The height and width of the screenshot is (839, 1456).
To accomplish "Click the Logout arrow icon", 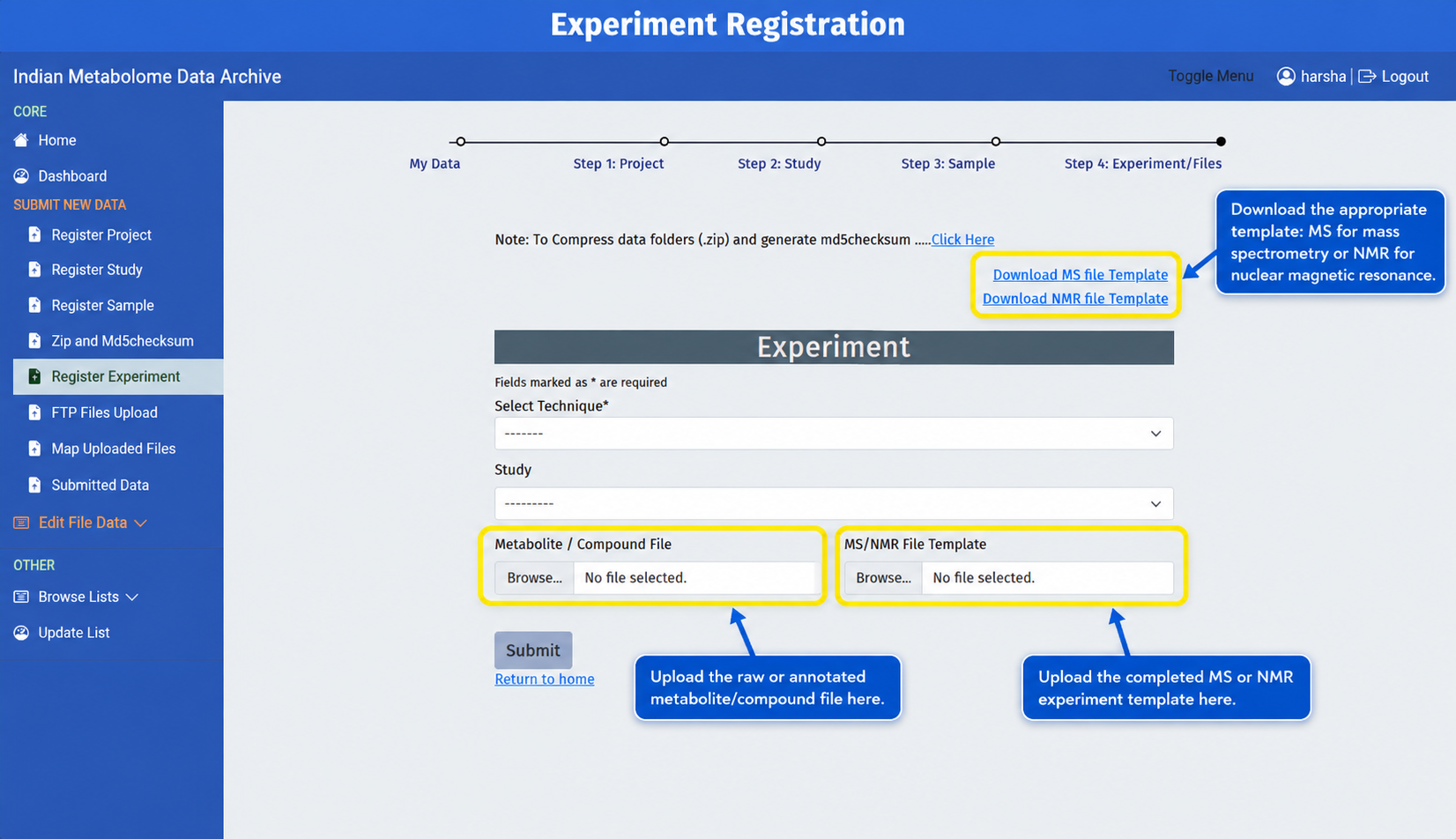I will tap(1367, 77).
